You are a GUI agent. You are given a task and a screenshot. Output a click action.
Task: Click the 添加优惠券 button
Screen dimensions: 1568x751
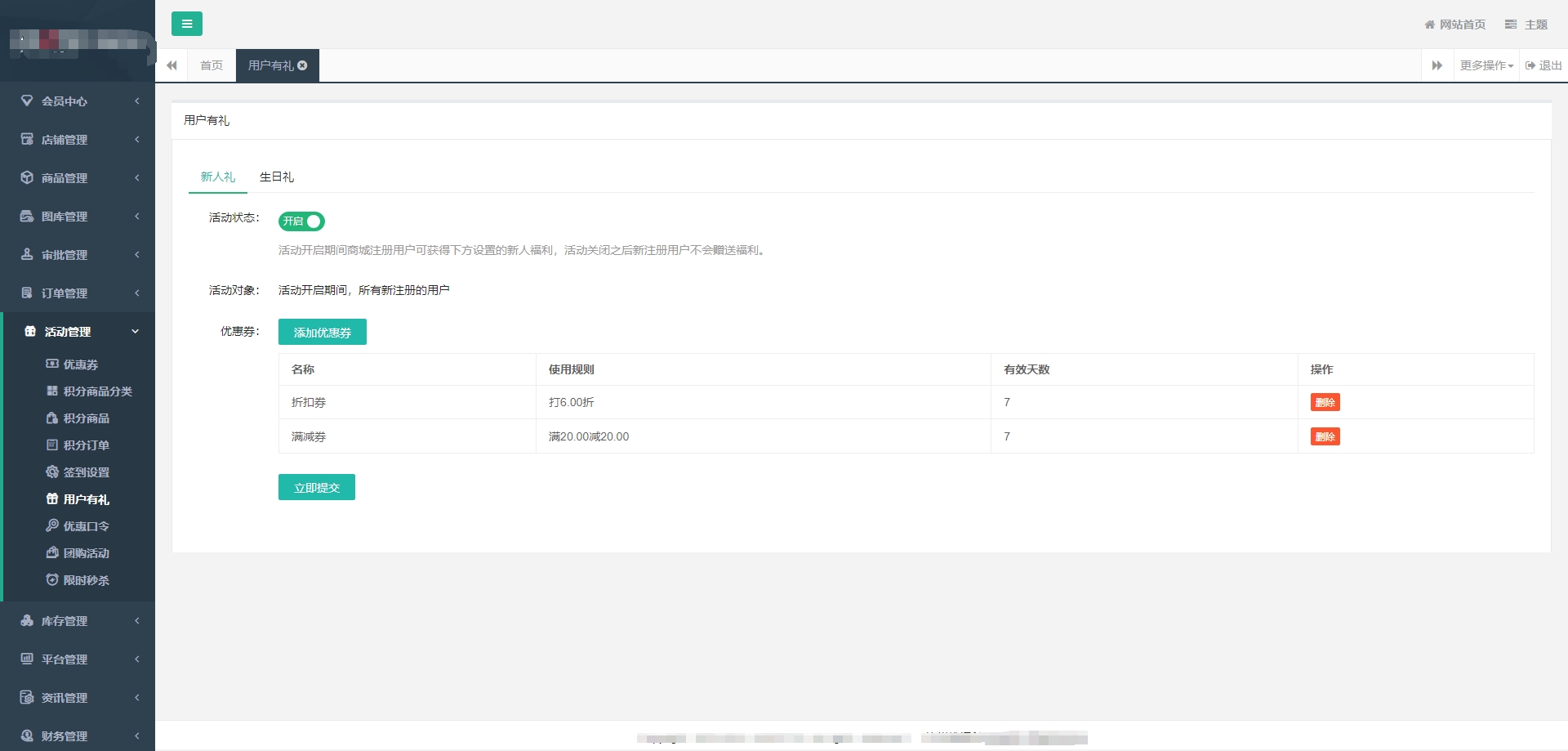[x=323, y=332]
